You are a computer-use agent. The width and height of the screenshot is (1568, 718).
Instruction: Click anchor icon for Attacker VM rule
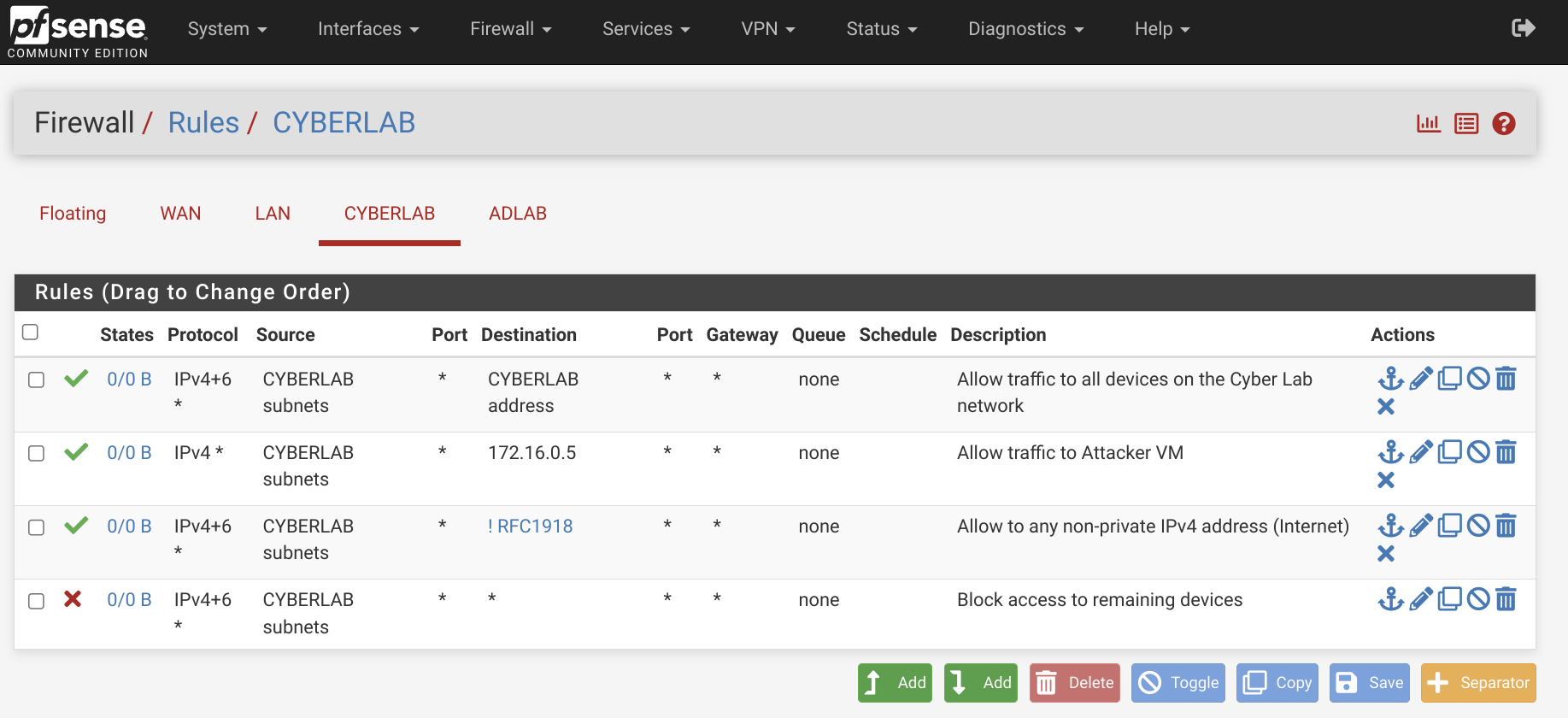pos(1391,452)
